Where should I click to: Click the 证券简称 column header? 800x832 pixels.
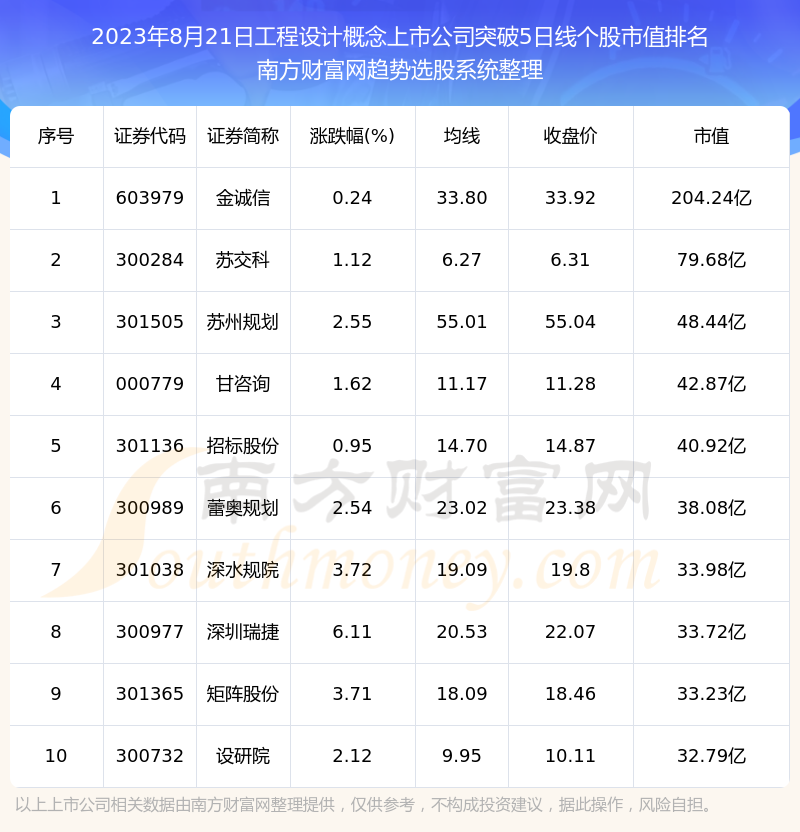point(243,136)
